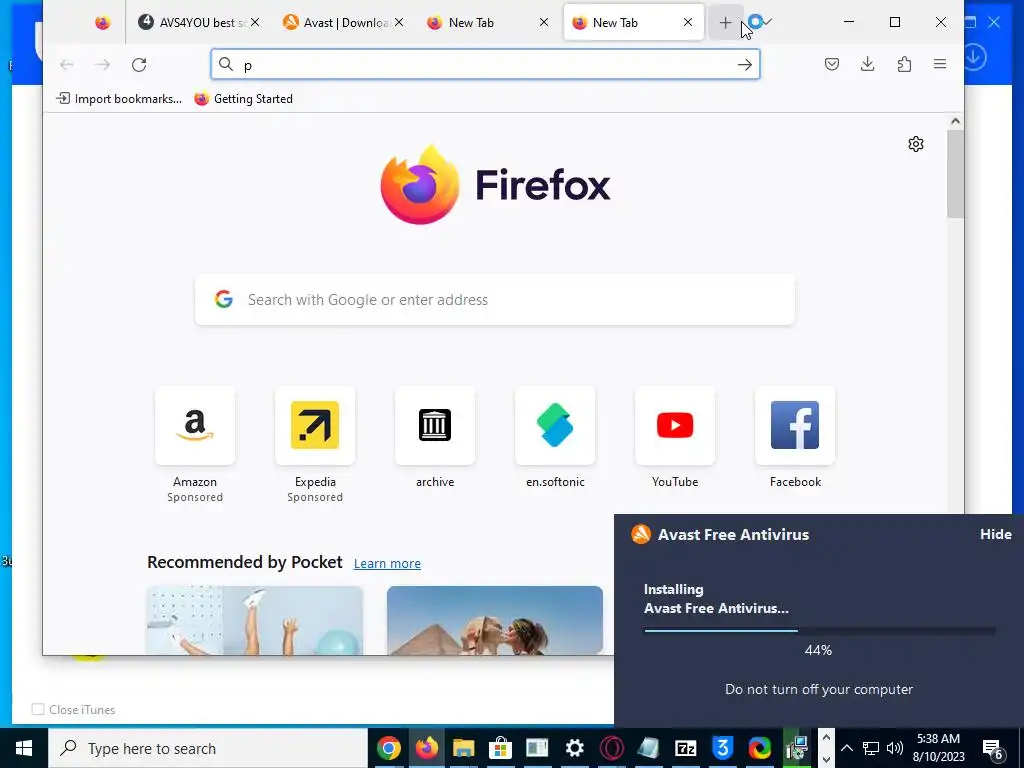
Task: Open File Explorer from the taskbar
Action: point(463,748)
